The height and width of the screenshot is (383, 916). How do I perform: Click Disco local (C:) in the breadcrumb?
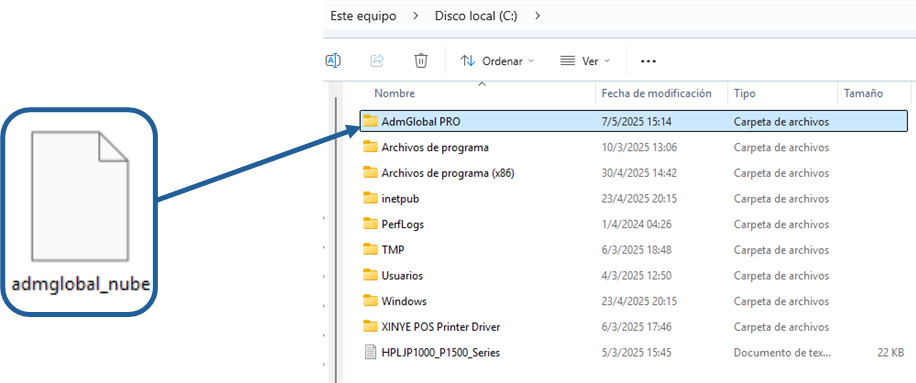(x=476, y=16)
